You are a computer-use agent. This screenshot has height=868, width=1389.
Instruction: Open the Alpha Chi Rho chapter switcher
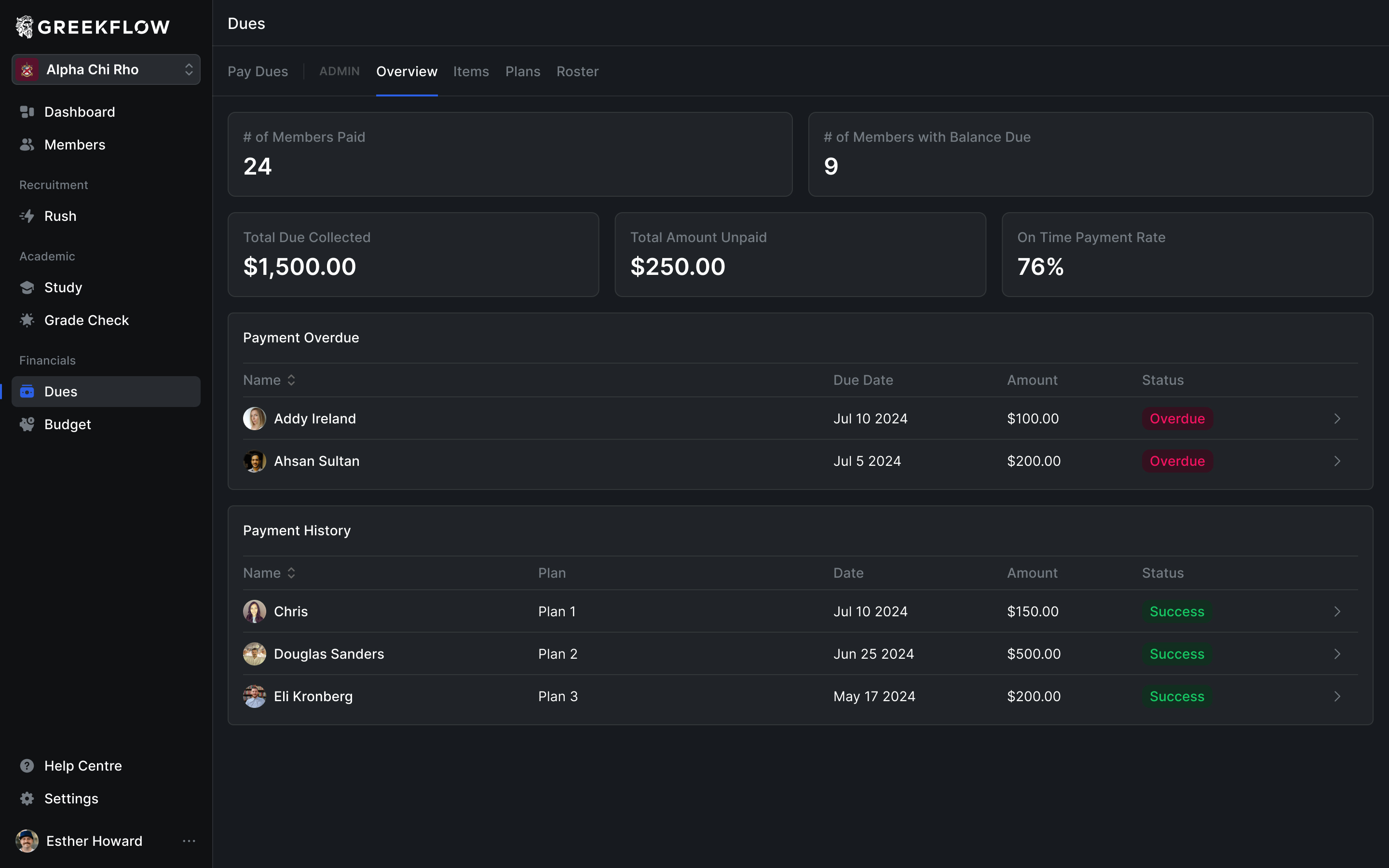click(x=106, y=69)
